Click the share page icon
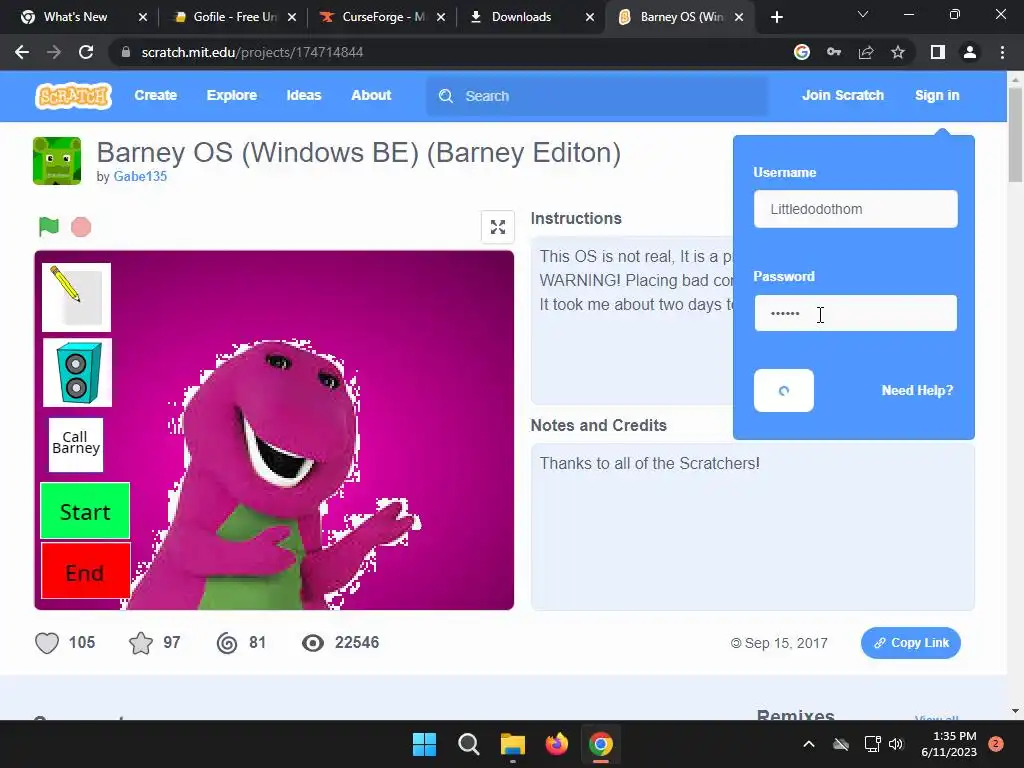 866,52
